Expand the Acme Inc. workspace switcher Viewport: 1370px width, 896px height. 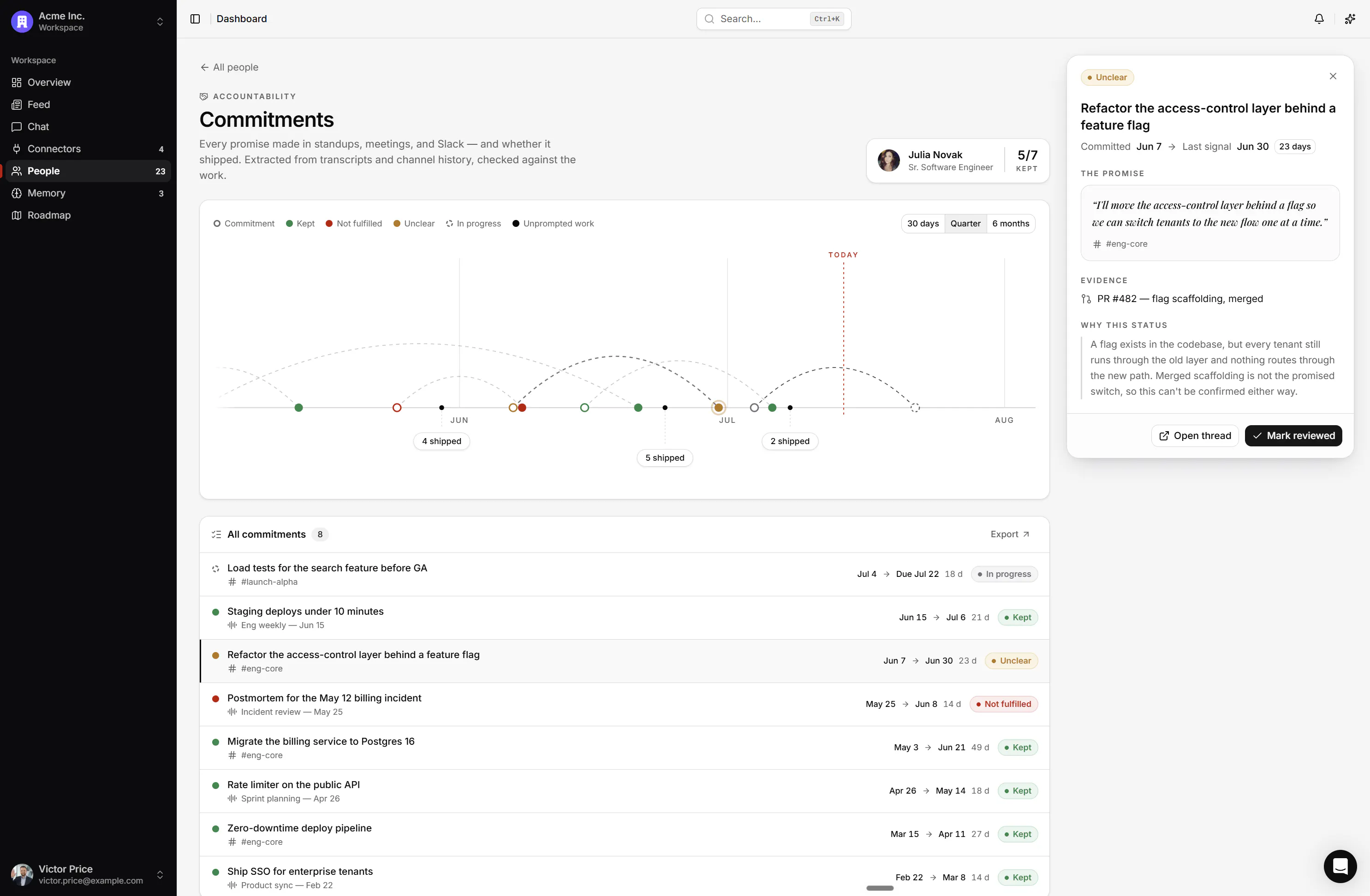click(x=160, y=22)
